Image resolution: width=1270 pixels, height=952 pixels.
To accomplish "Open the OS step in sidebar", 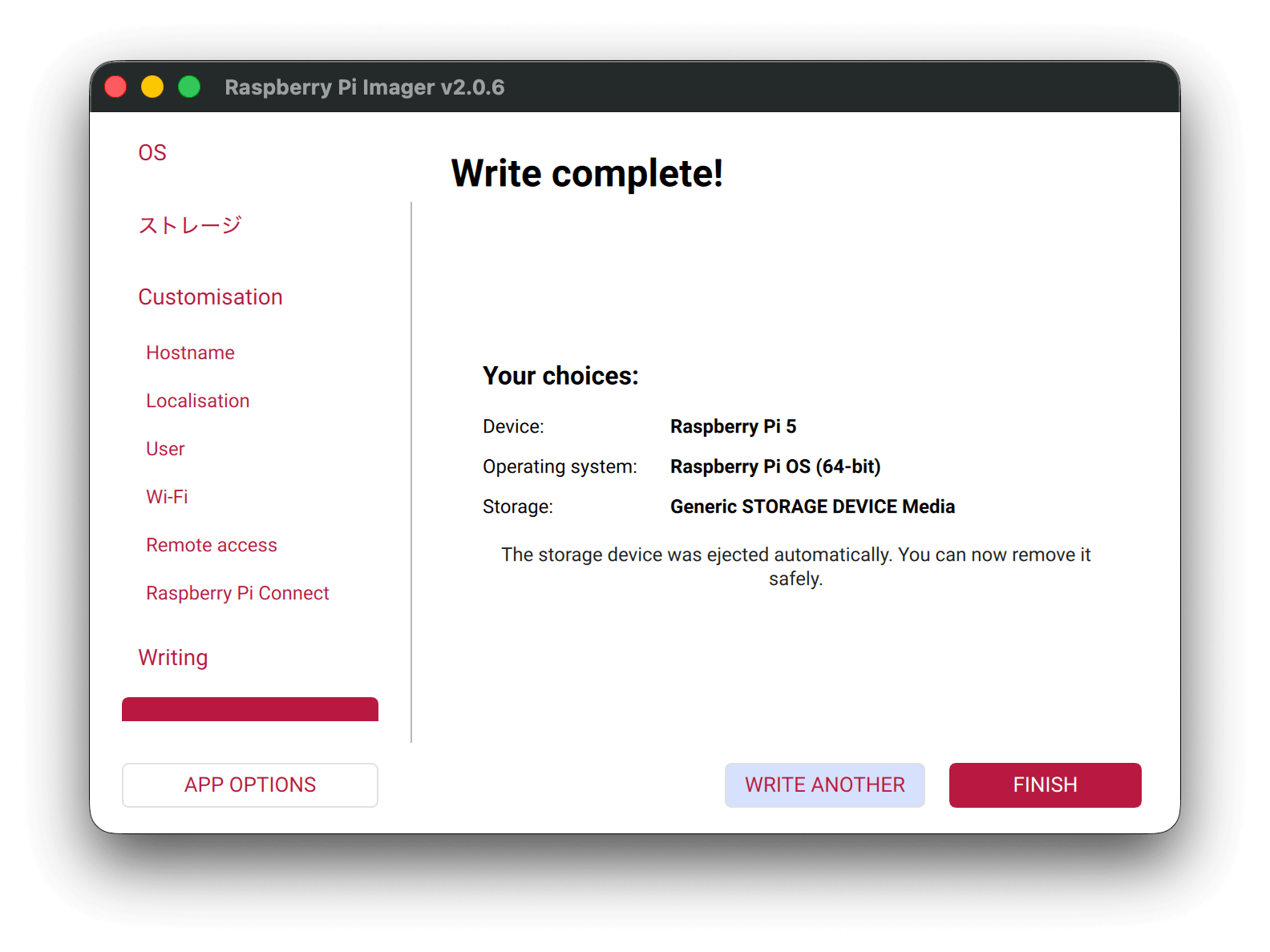I will [x=152, y=152].
